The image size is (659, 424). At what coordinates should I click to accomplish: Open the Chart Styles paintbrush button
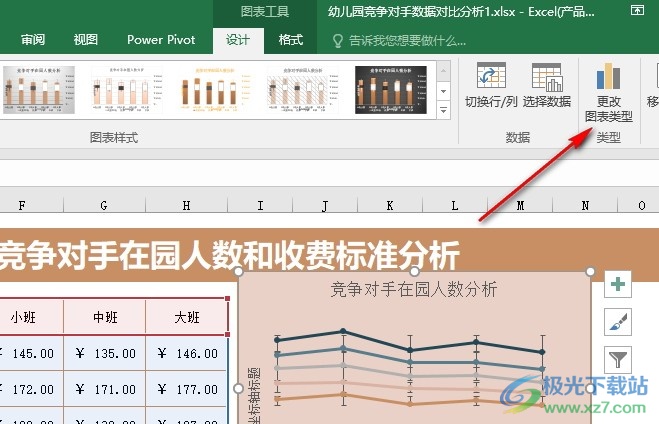point(618,322)
